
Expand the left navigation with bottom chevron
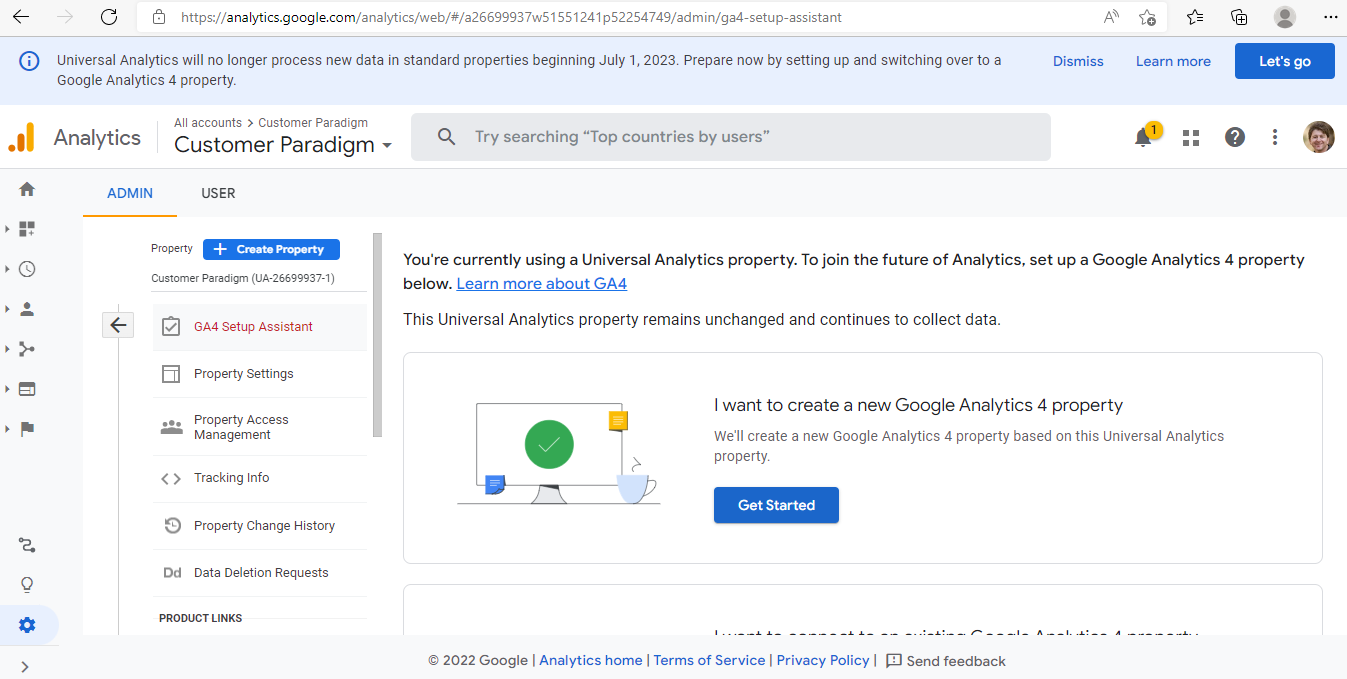[x=25, y=666]
